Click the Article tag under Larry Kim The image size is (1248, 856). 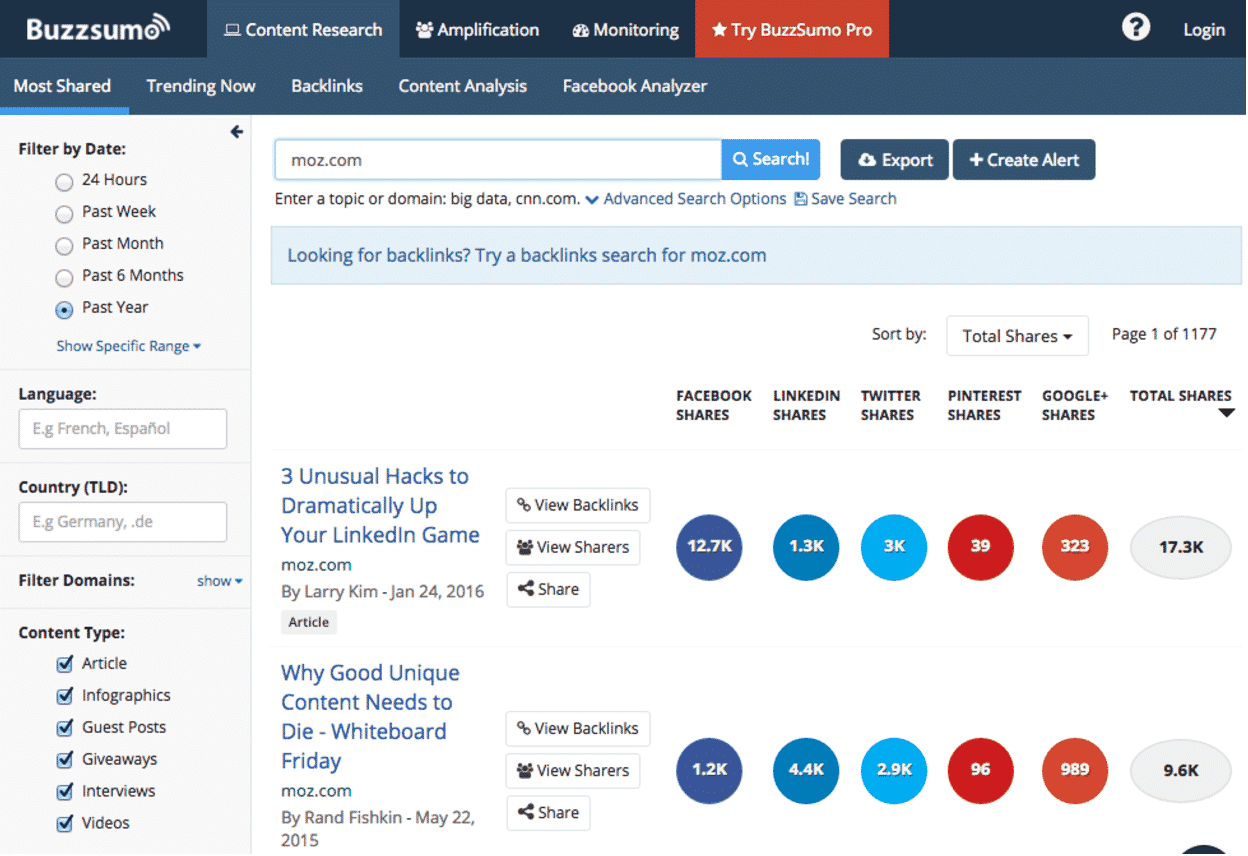[309, 622]
